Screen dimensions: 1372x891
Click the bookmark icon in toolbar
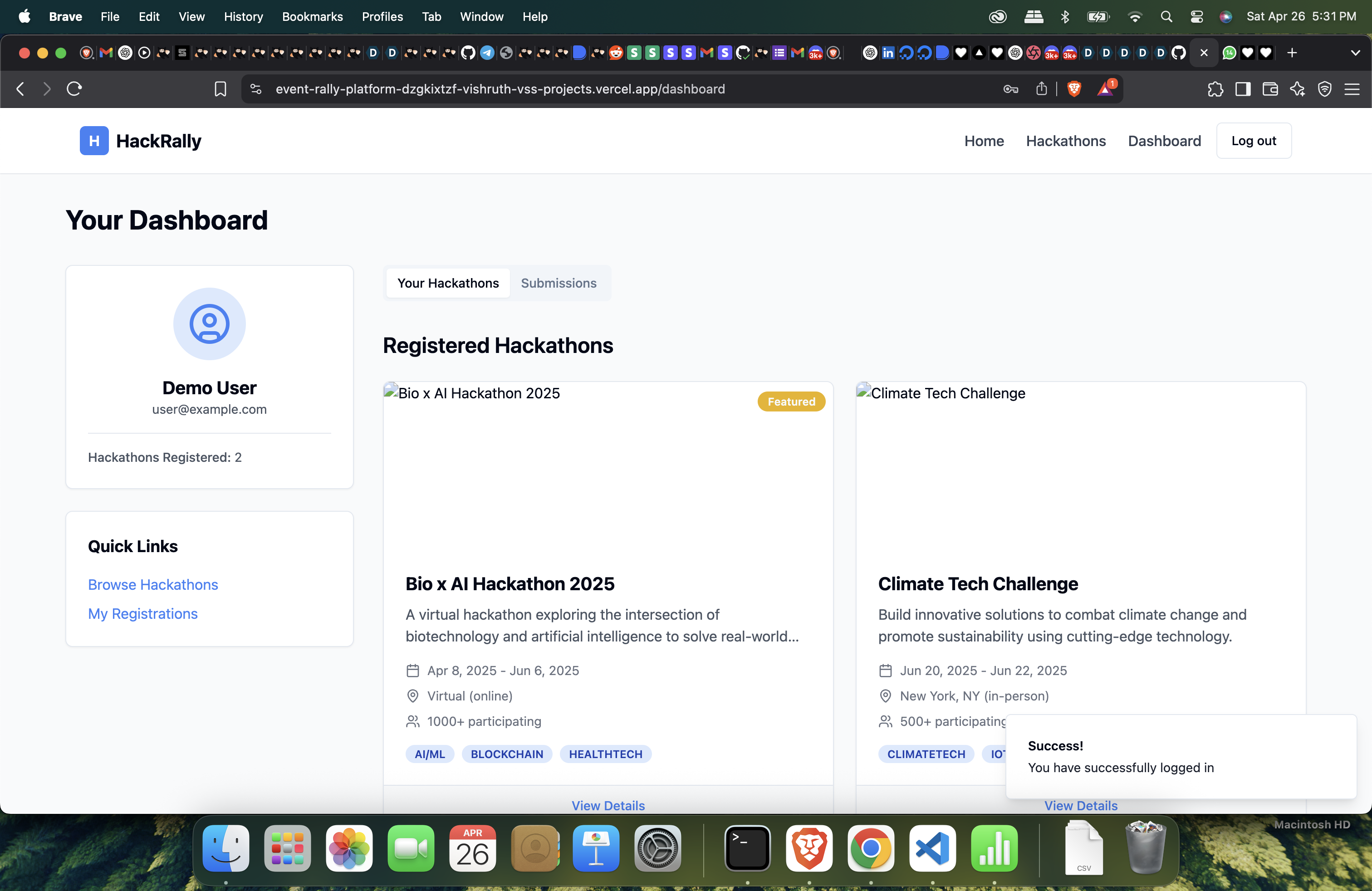click(x=220, y=89)
